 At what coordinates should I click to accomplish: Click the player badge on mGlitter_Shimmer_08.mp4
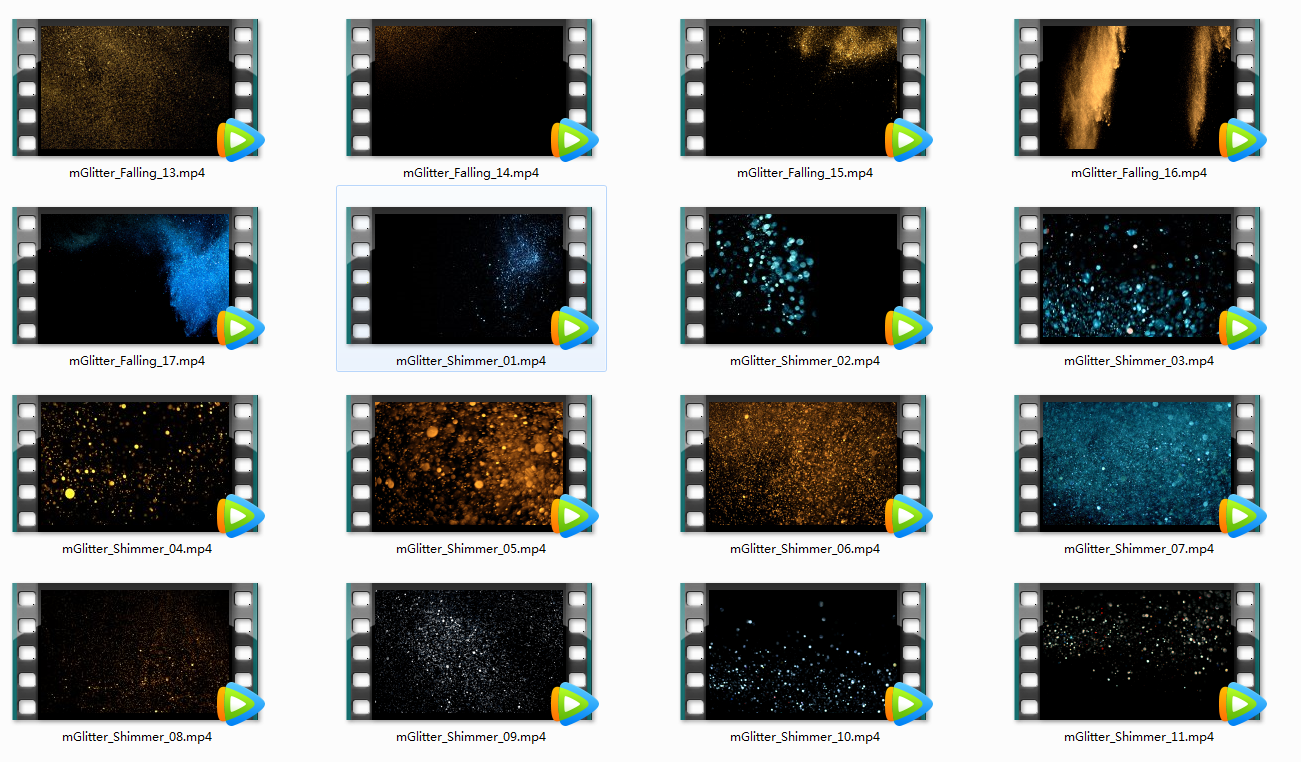tap(240, 704)
